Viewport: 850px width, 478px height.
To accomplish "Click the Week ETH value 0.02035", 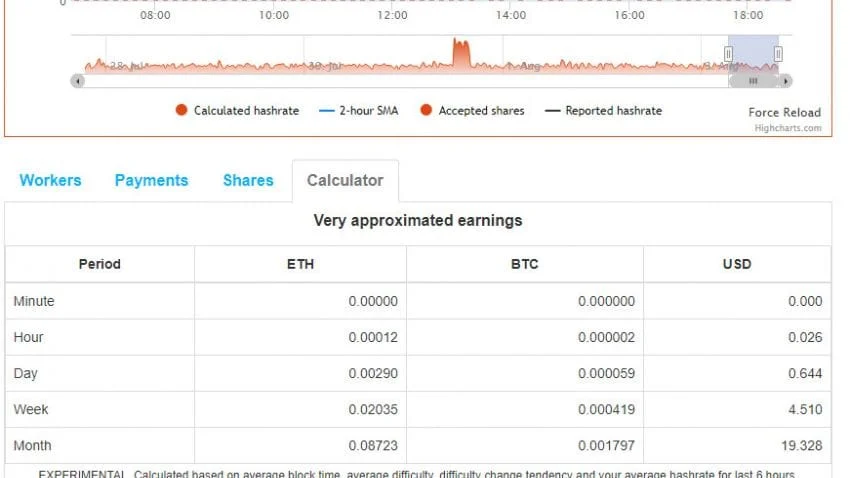I will click(x=373, y=409).
